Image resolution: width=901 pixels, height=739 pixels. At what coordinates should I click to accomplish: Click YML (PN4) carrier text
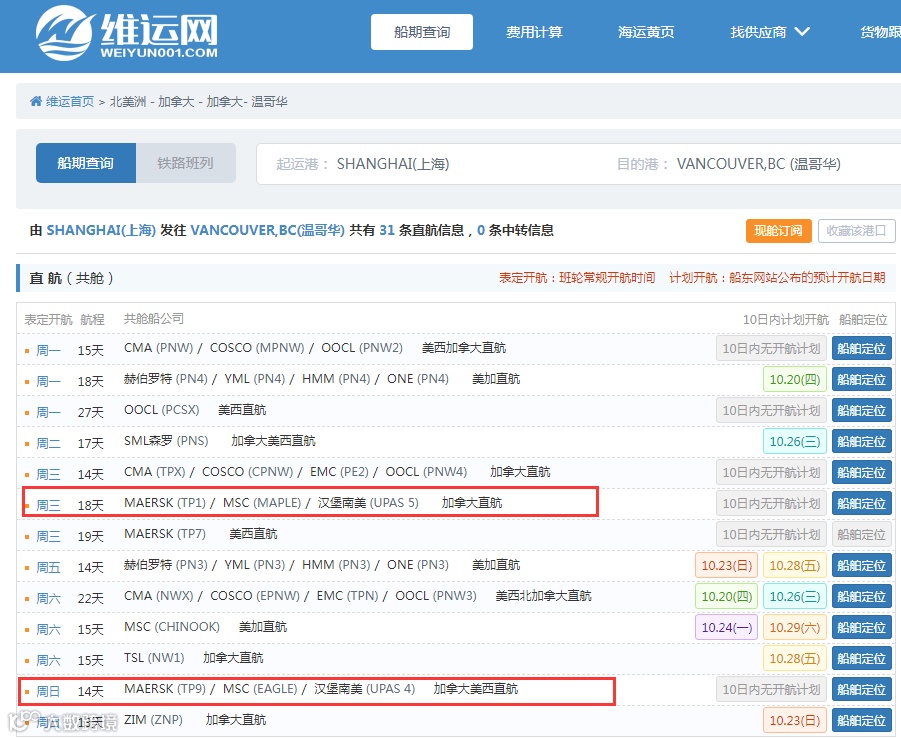pyautogui.click(x=255, y=379)
